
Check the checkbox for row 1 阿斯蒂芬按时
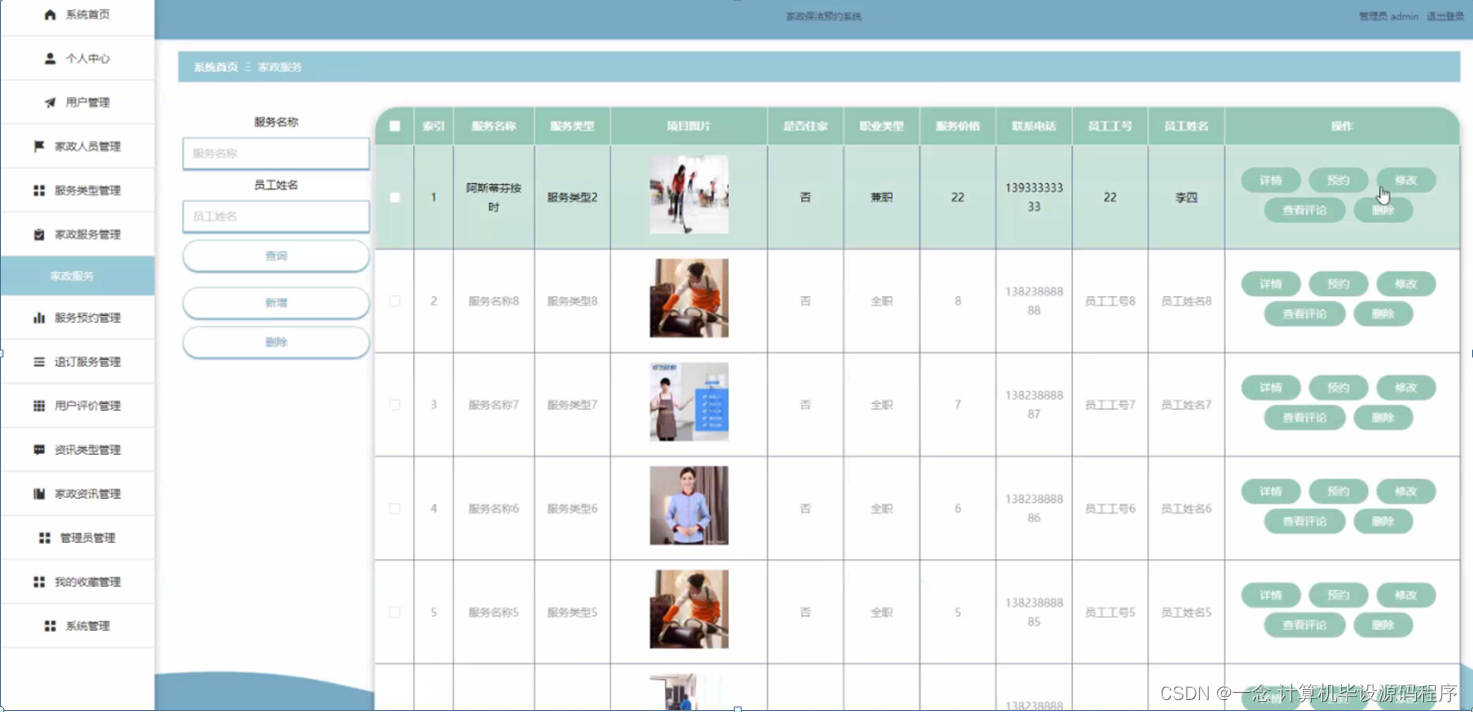pyautogui.click(x=395, y=198)
